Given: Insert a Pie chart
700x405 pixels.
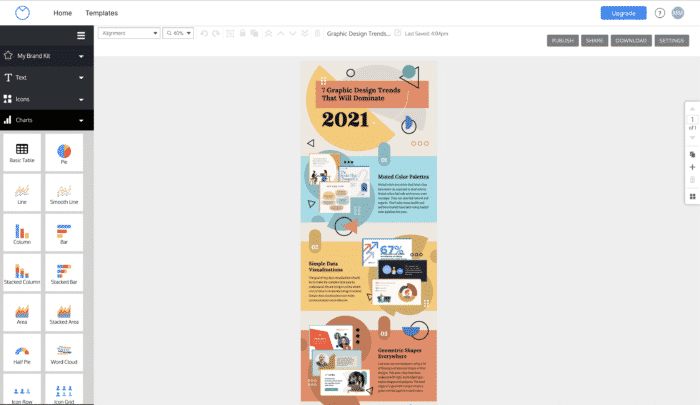Looking at the screenshot, I should click(x=64, y=153).
